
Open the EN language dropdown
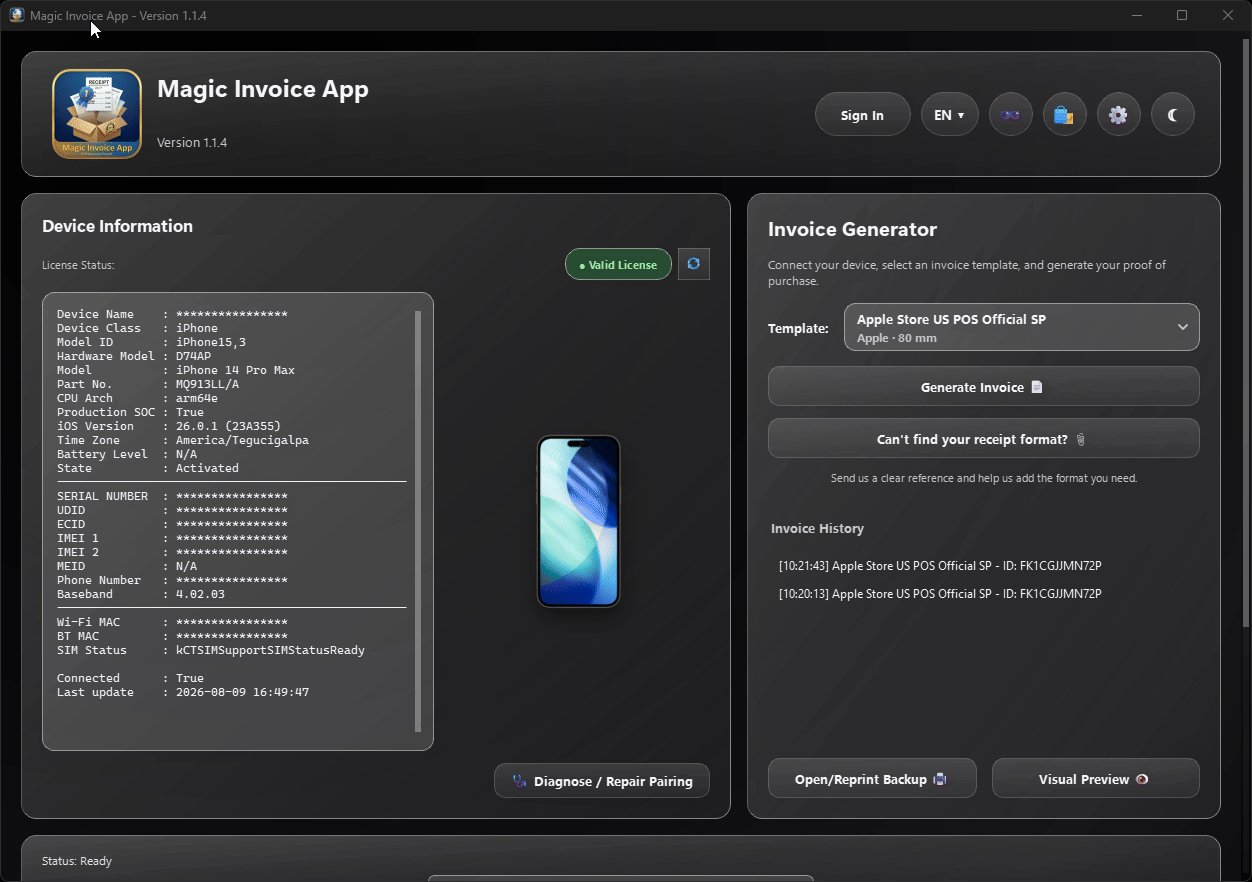coord(949,115)
